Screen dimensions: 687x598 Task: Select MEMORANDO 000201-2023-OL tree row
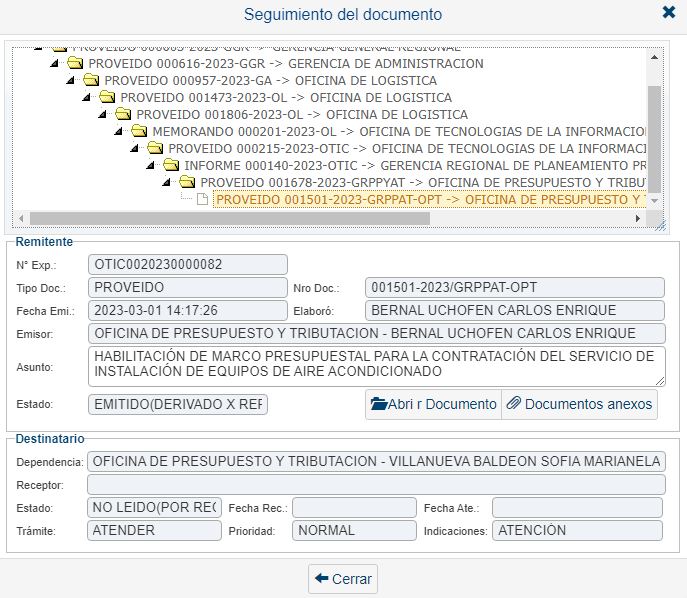pos(399,131)
